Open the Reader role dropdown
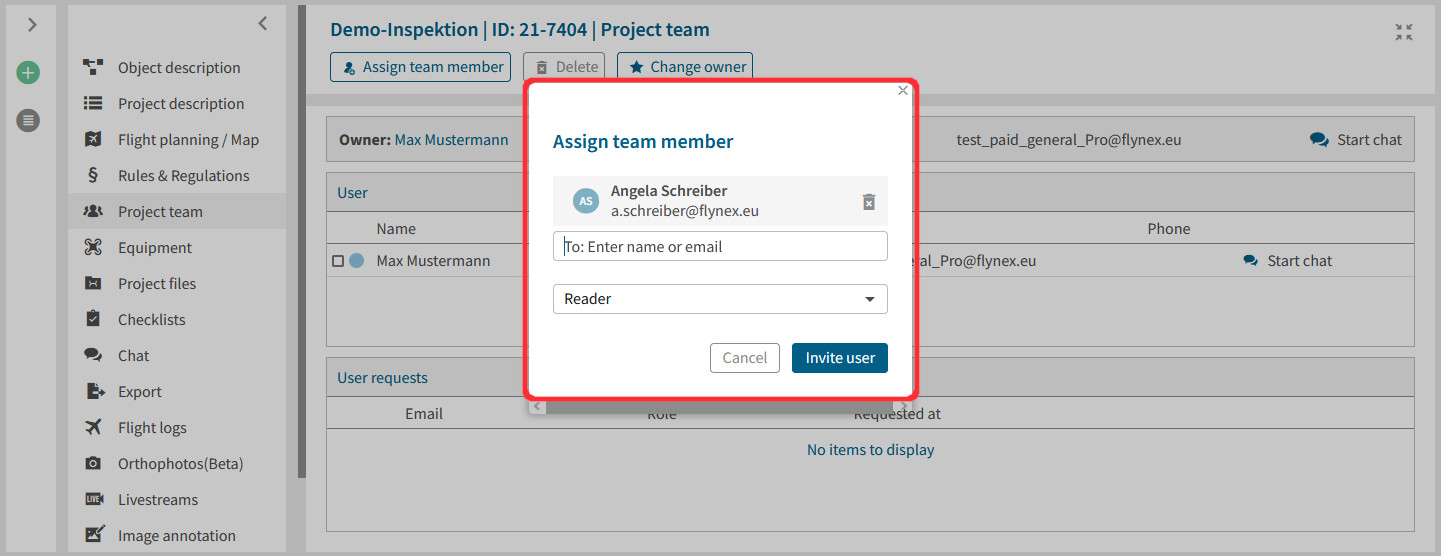 [x=720, y=299]
